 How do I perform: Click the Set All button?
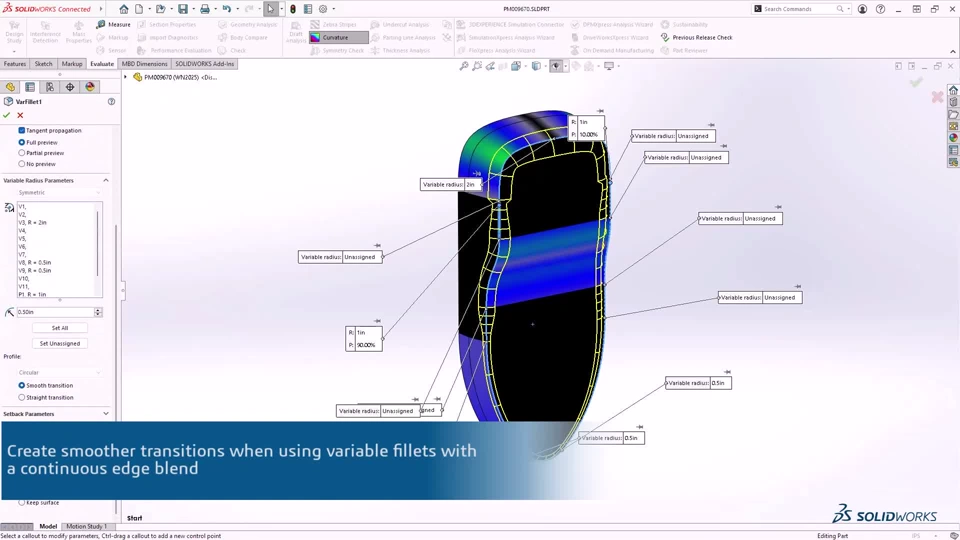(59, 328)
